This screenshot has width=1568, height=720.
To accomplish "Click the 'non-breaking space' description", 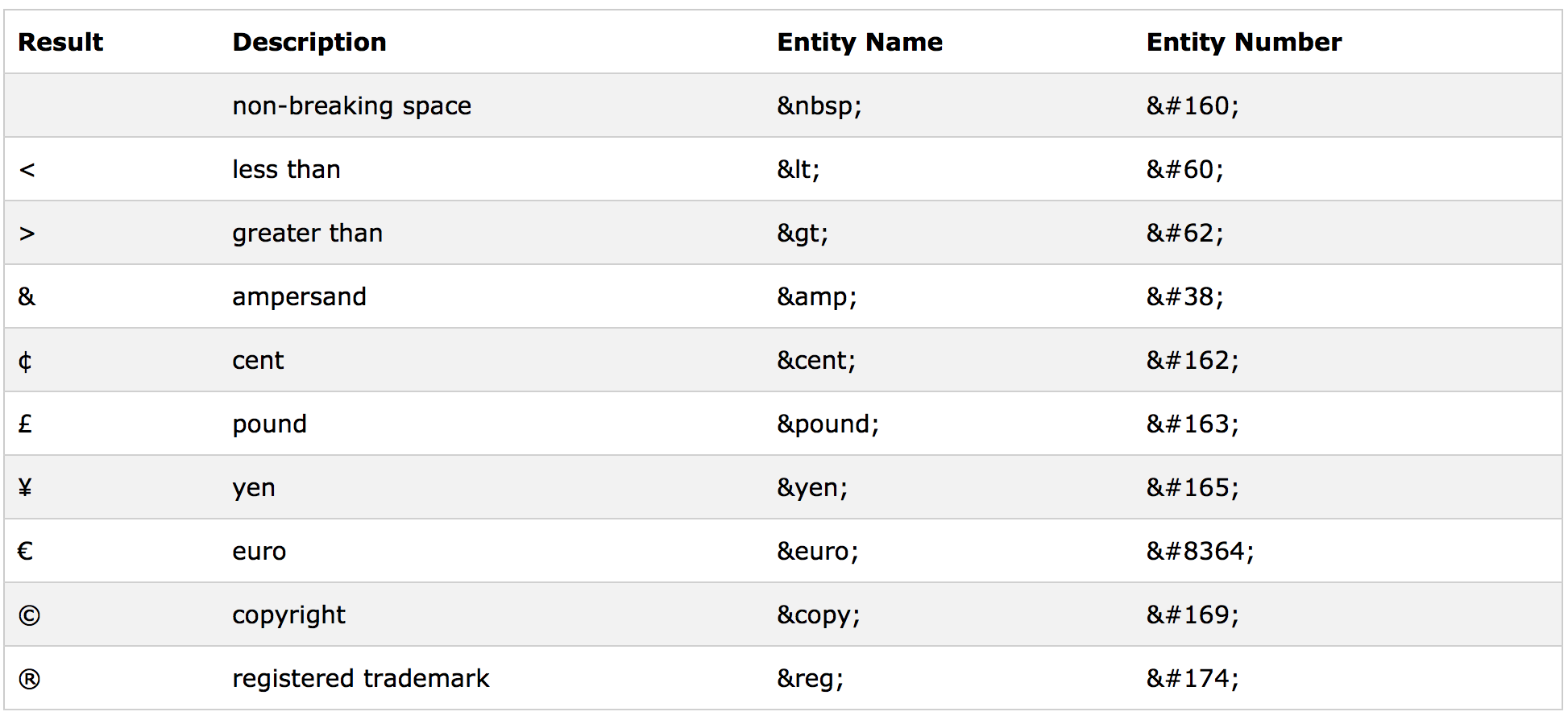I will (x=352, y=106).
